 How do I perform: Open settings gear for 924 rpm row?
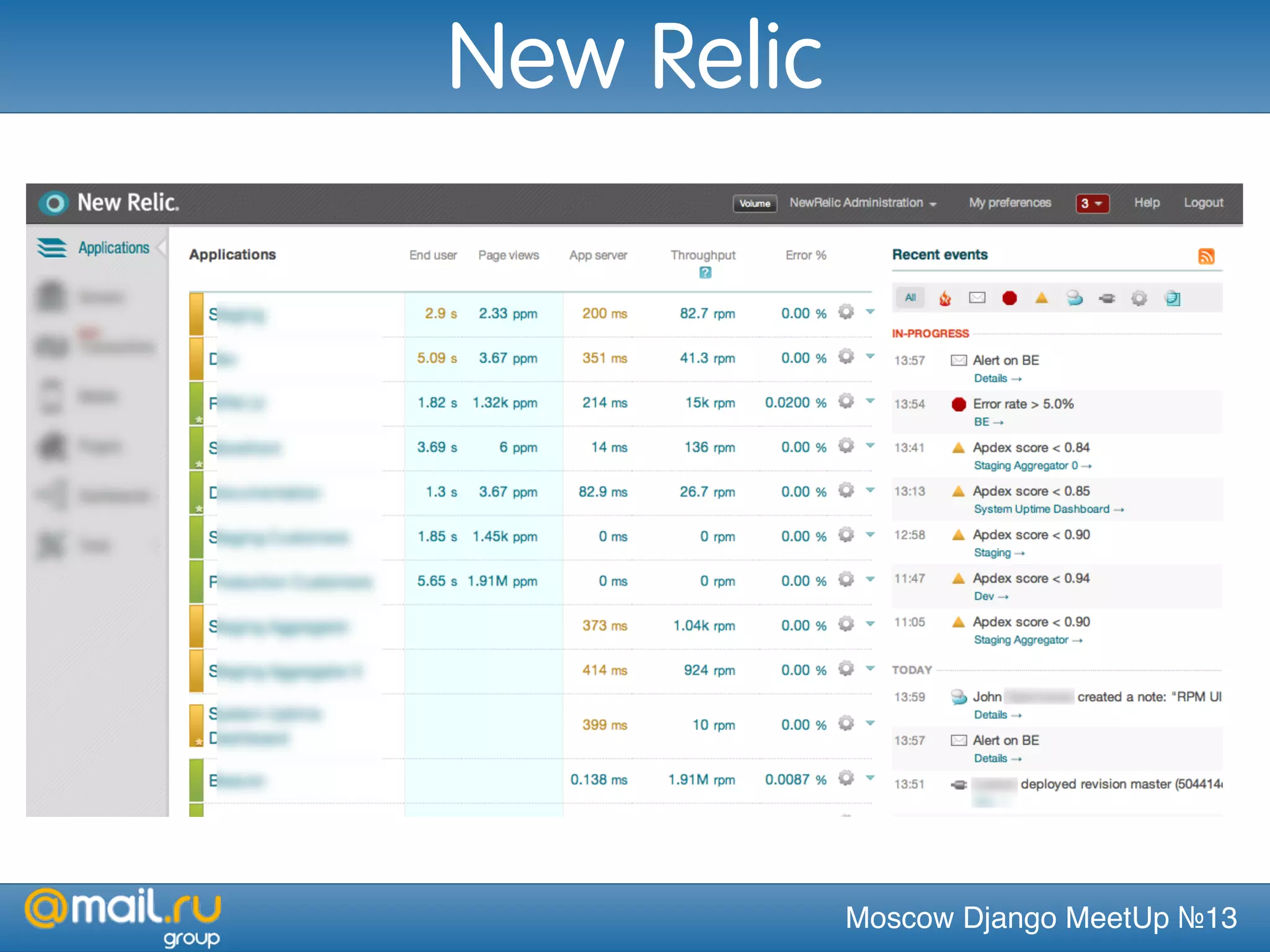(x=846, y=669)
